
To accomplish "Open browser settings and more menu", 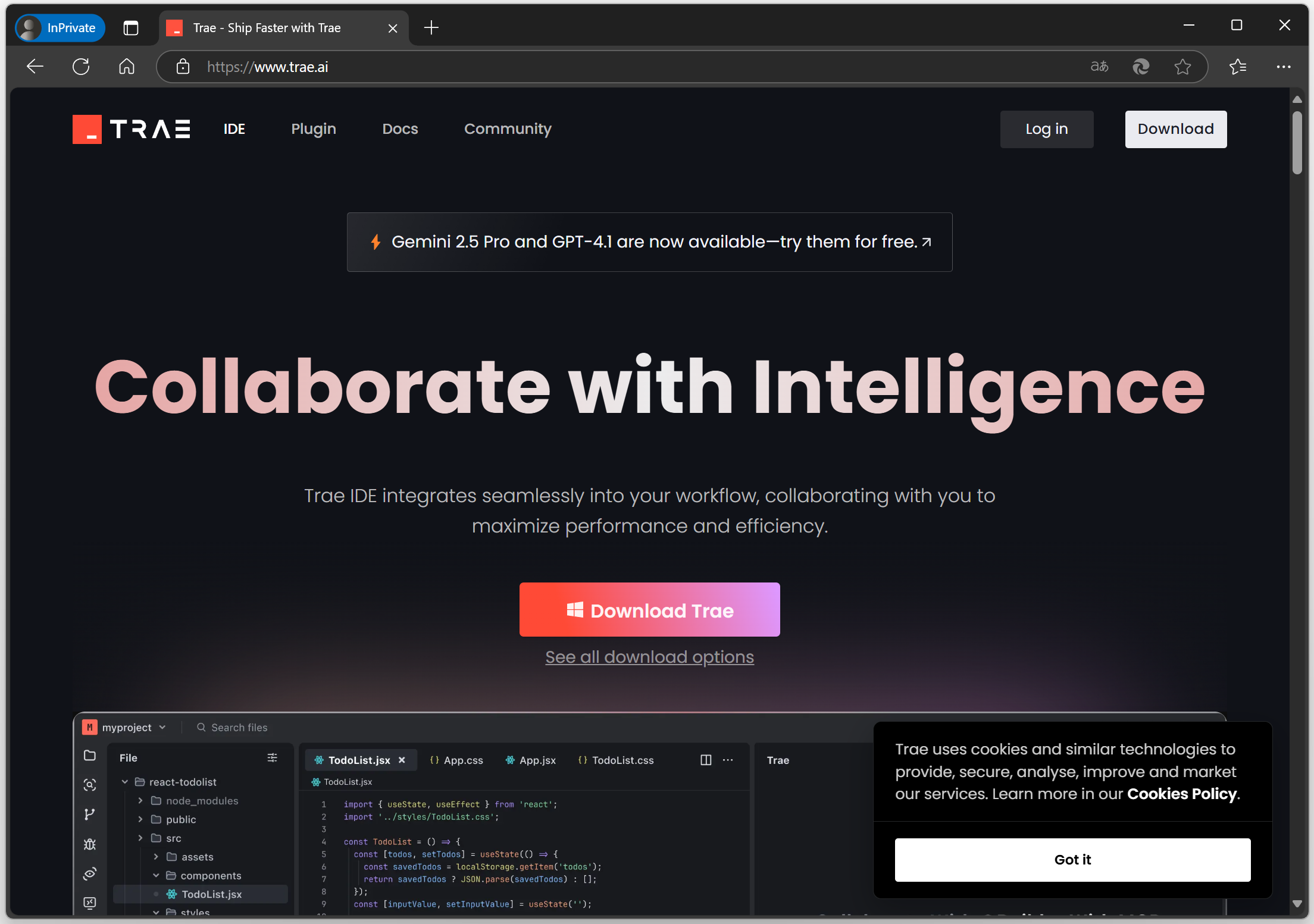I will 1283,67.
